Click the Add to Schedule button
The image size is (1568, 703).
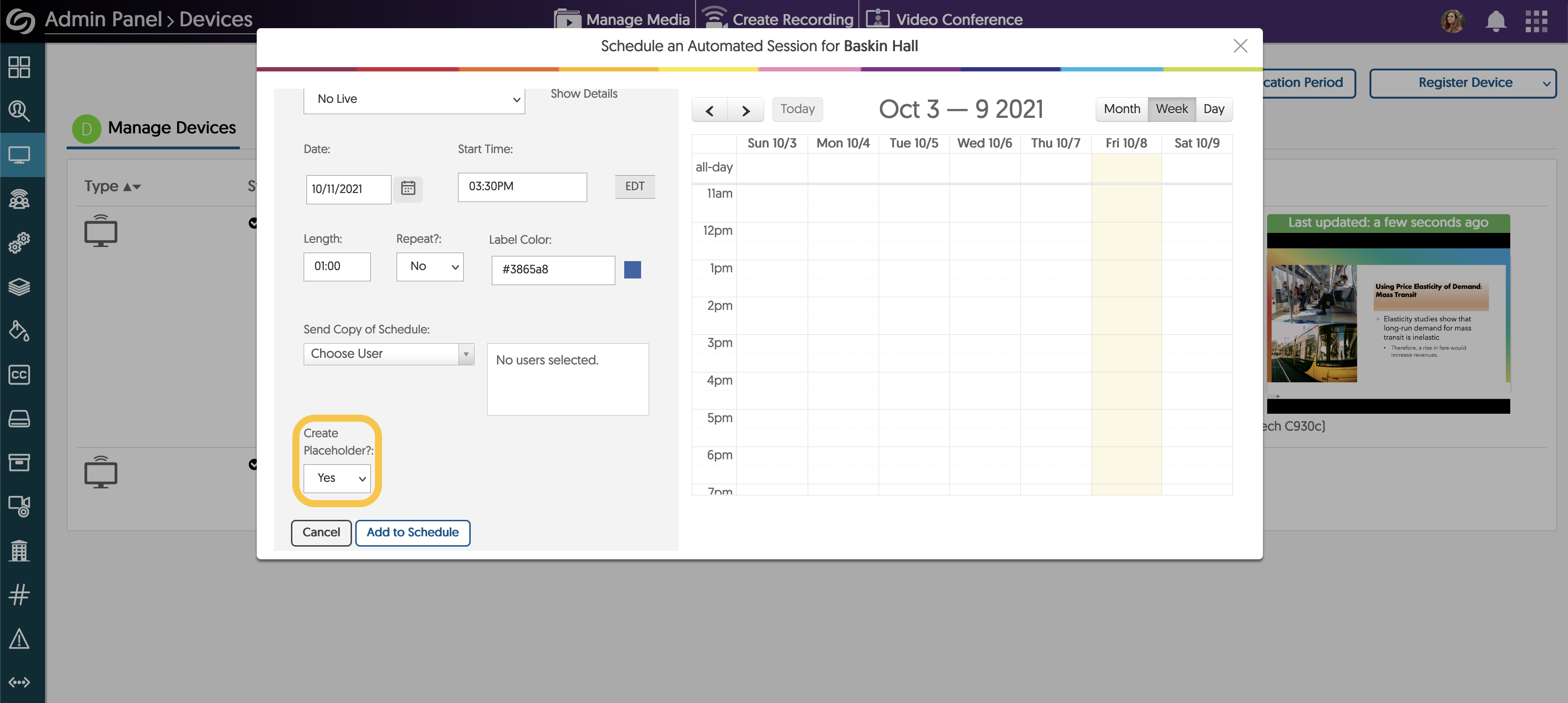[413, 533]
